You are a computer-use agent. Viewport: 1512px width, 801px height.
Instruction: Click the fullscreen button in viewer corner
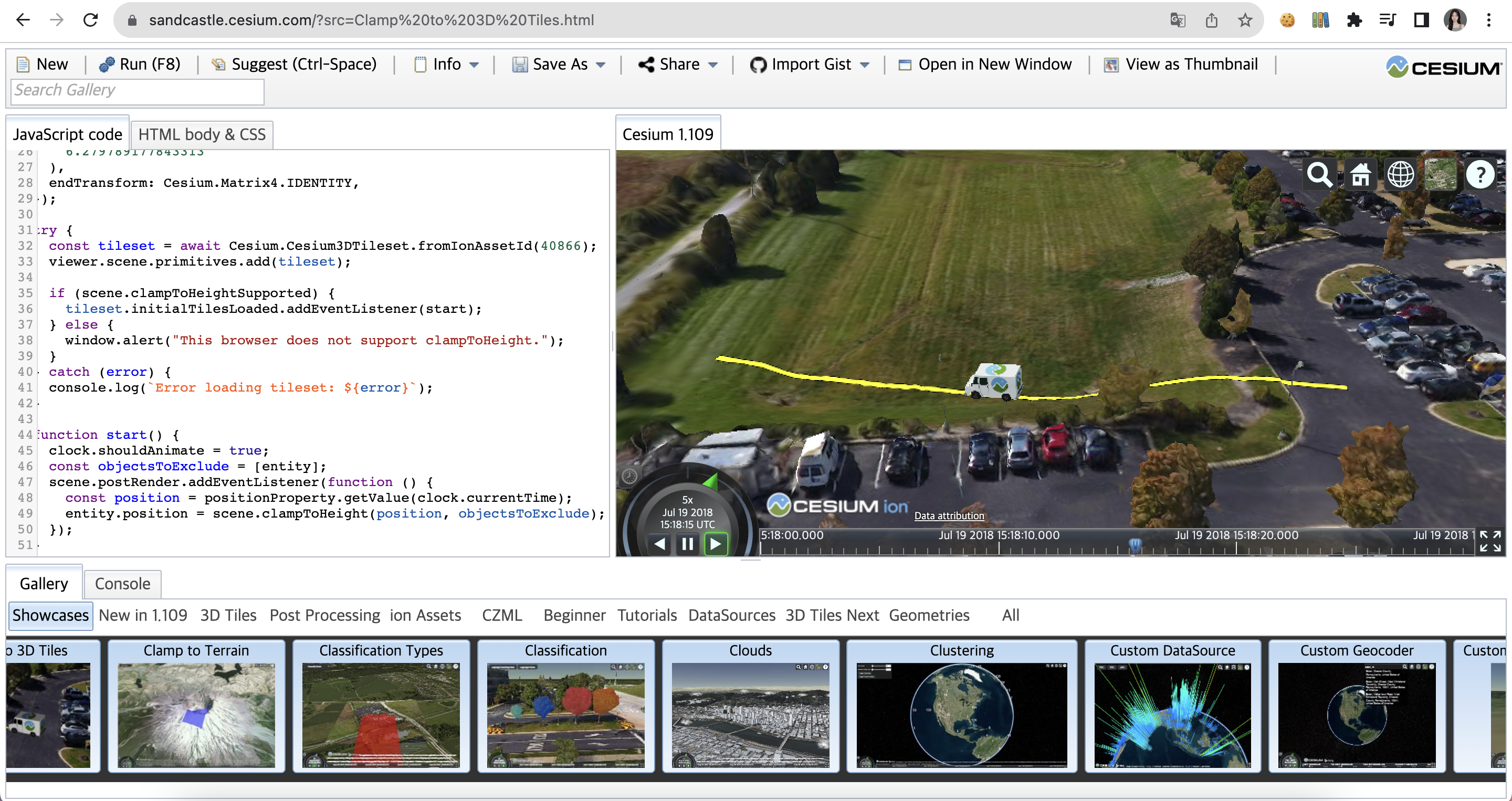tap(1490, 541)
